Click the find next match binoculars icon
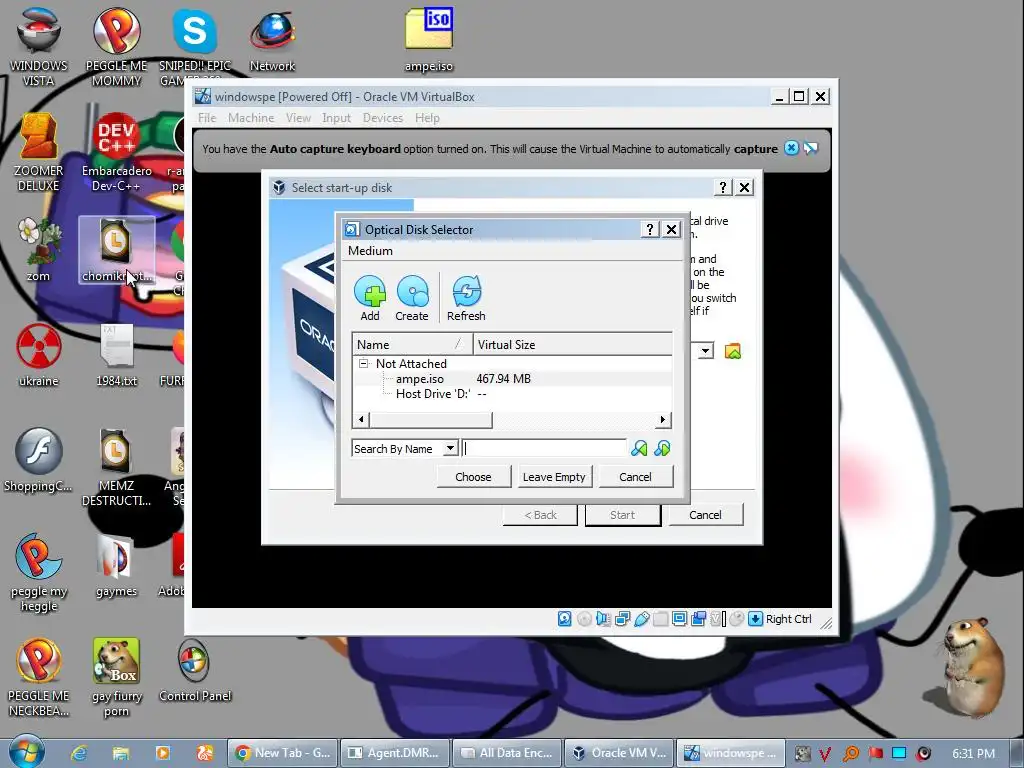Viewport: 1024px width, 768px height. (662, 449)
